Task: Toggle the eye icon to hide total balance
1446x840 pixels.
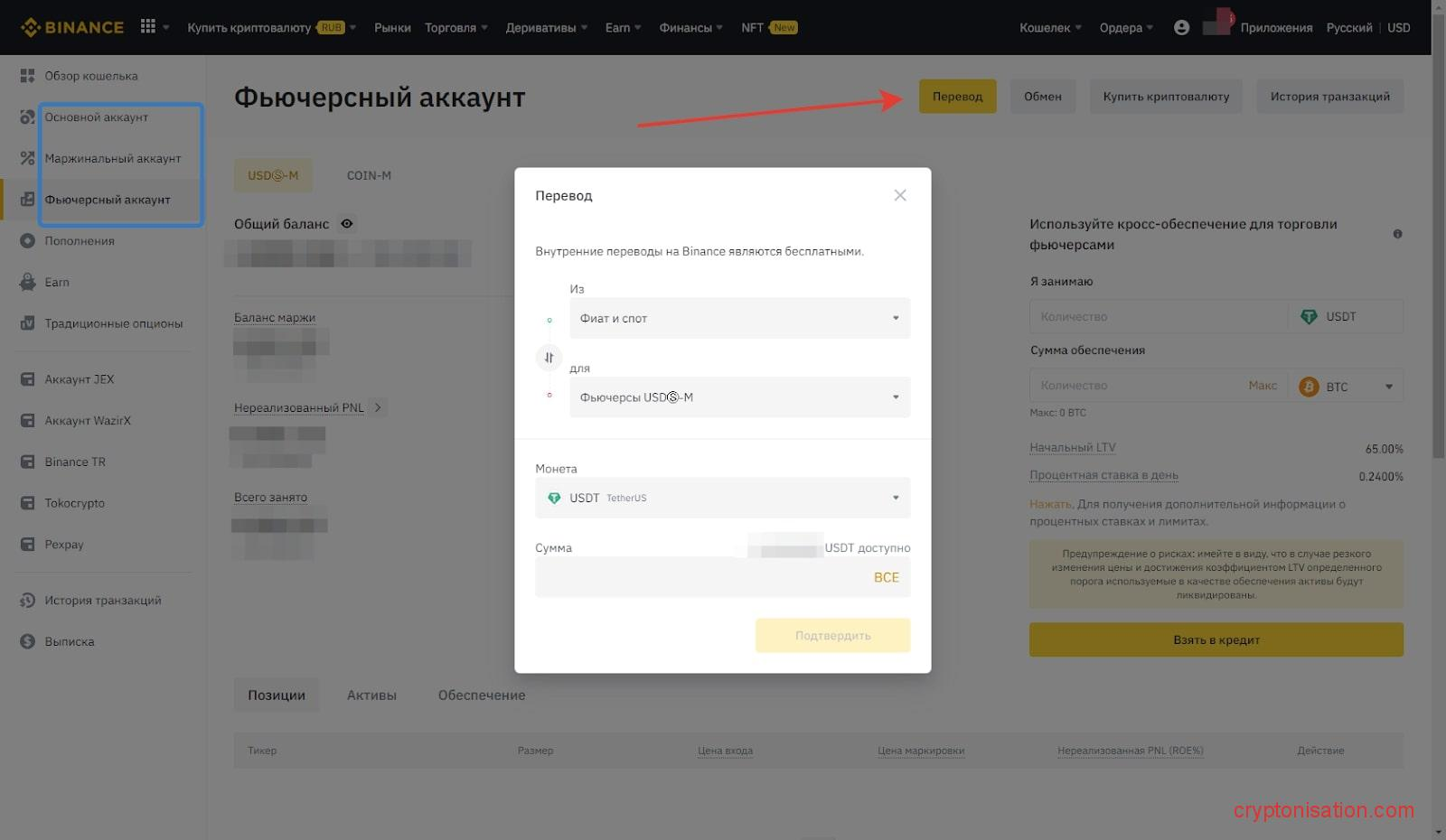Action: click(x=346, y=223)
